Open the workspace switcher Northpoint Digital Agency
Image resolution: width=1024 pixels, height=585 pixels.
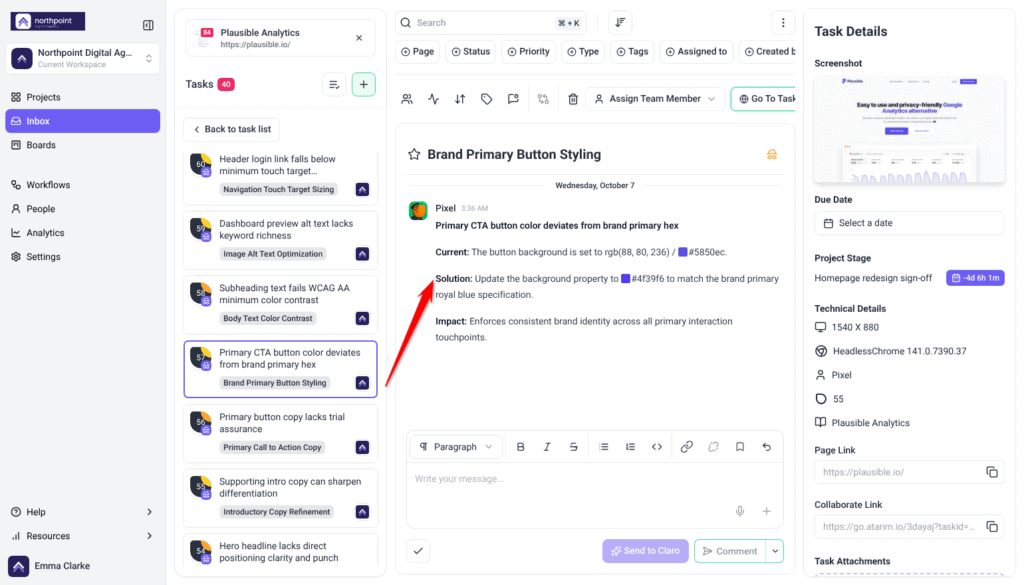(83, 58)
